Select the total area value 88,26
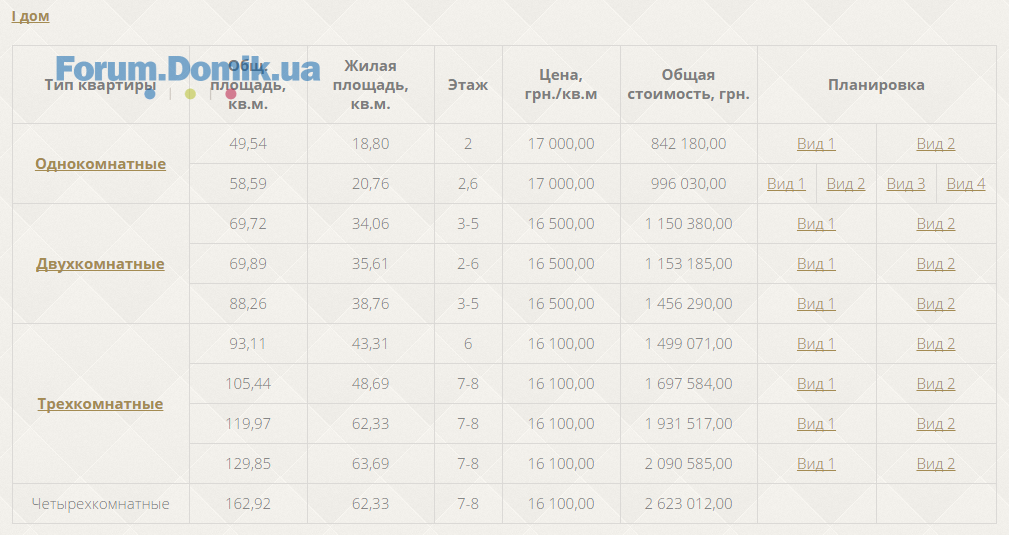Image resolution: width=1009 pixels, height=535 pixels. tap(248, 303)
